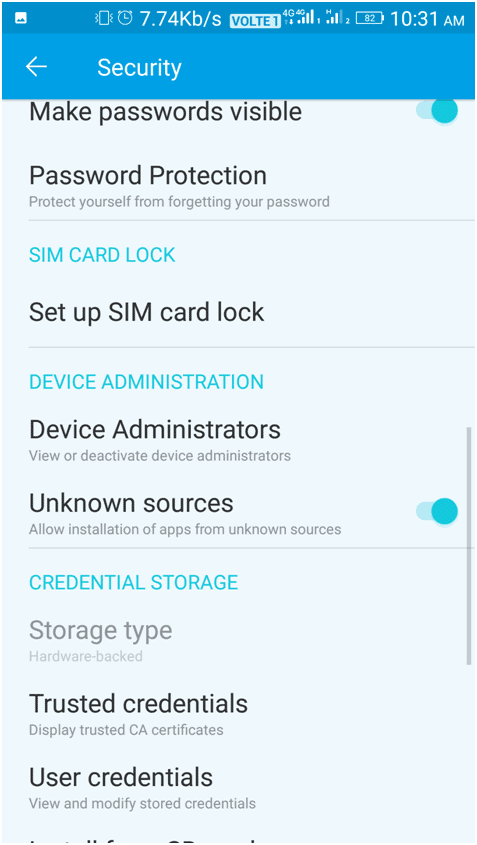The image size is (477, 845).
Task: Tap the vibrate mode status icon
Action: pos(102,18)
